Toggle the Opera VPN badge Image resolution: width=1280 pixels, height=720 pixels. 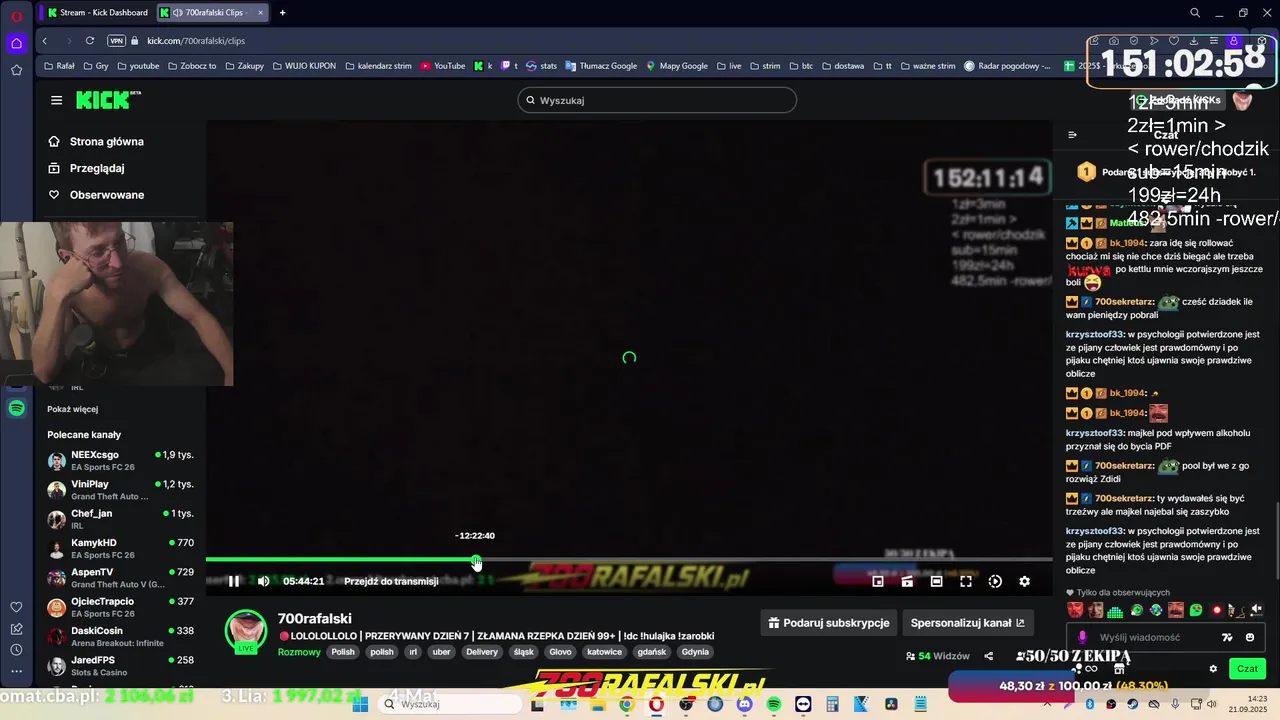[x=117, y=41]
